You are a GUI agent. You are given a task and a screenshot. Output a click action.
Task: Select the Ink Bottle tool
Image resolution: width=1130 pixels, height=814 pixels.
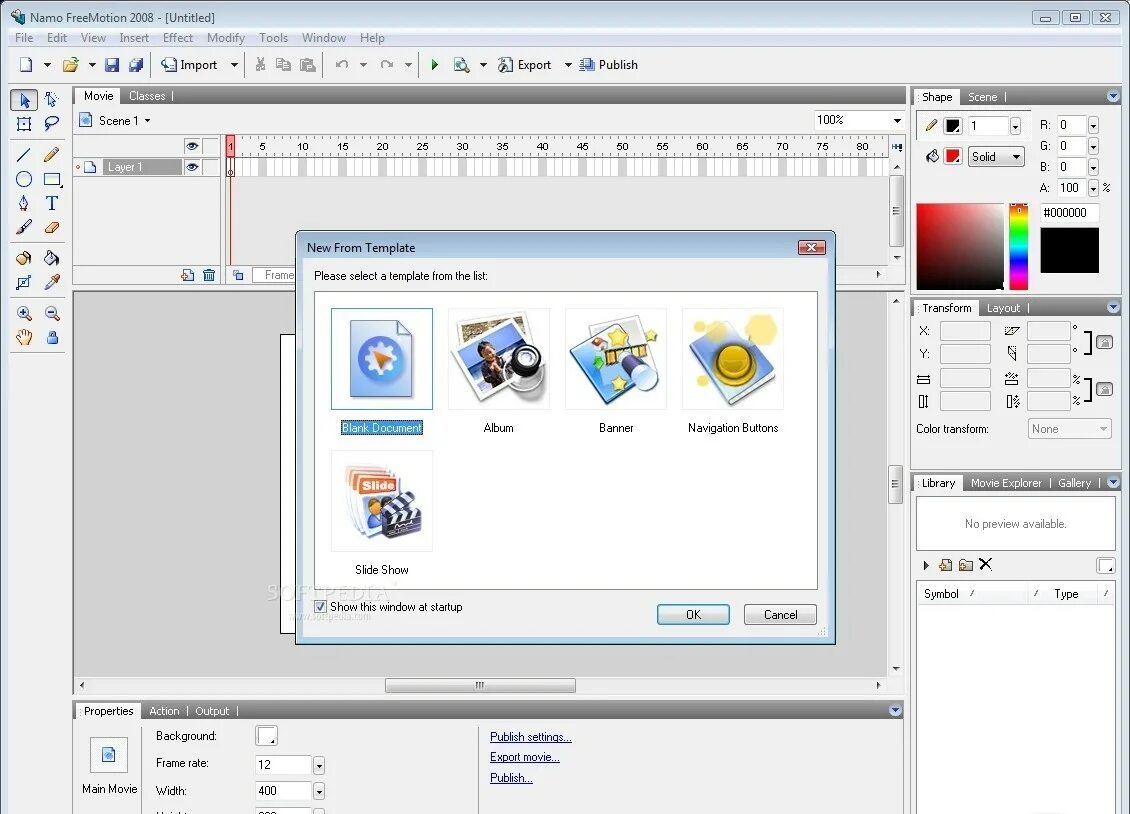(x=24, y=258)
